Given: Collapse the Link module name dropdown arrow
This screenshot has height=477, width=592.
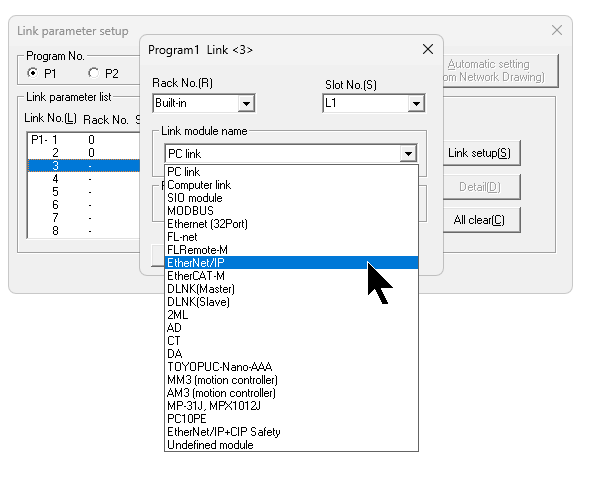Looking at the screenshot, I should click(408, 154).
